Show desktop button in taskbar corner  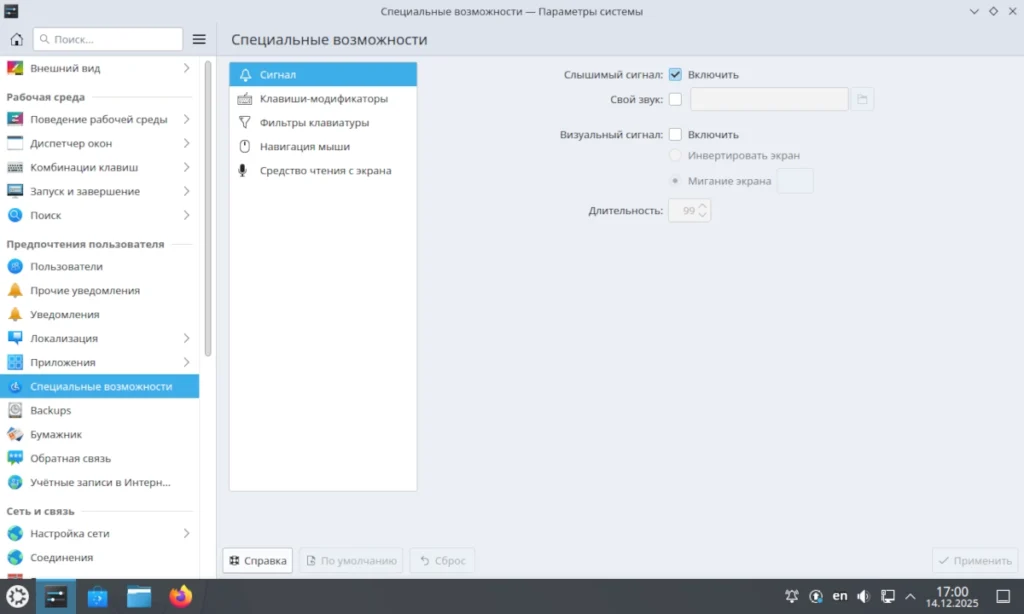pyautogui.click(x=1003, y=596)
